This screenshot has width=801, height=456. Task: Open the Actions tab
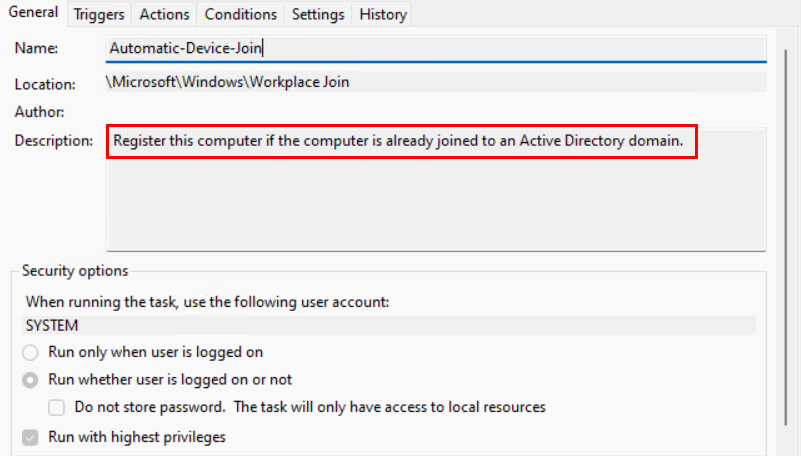pos(163,14)
